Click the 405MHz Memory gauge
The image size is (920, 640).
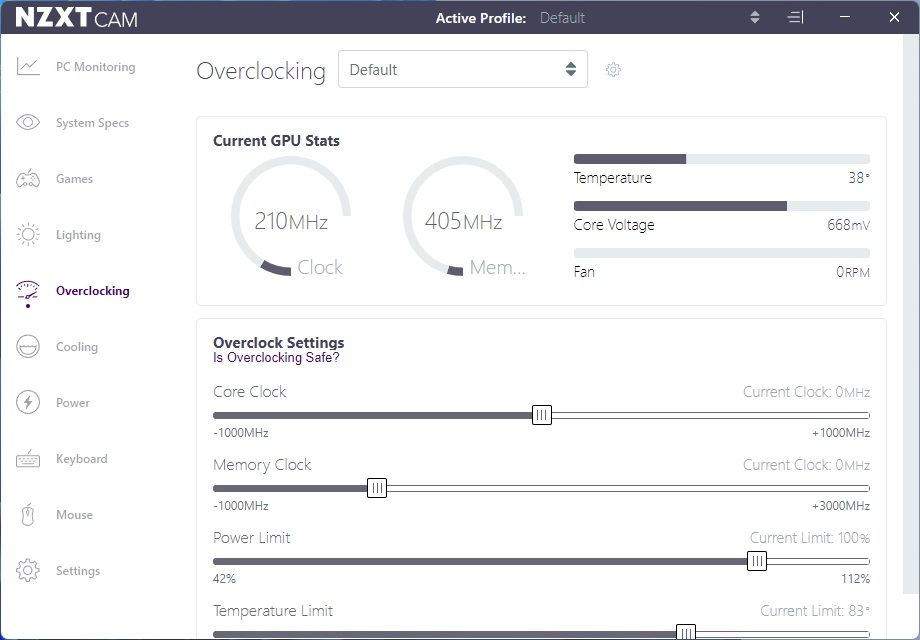[463, 216]
